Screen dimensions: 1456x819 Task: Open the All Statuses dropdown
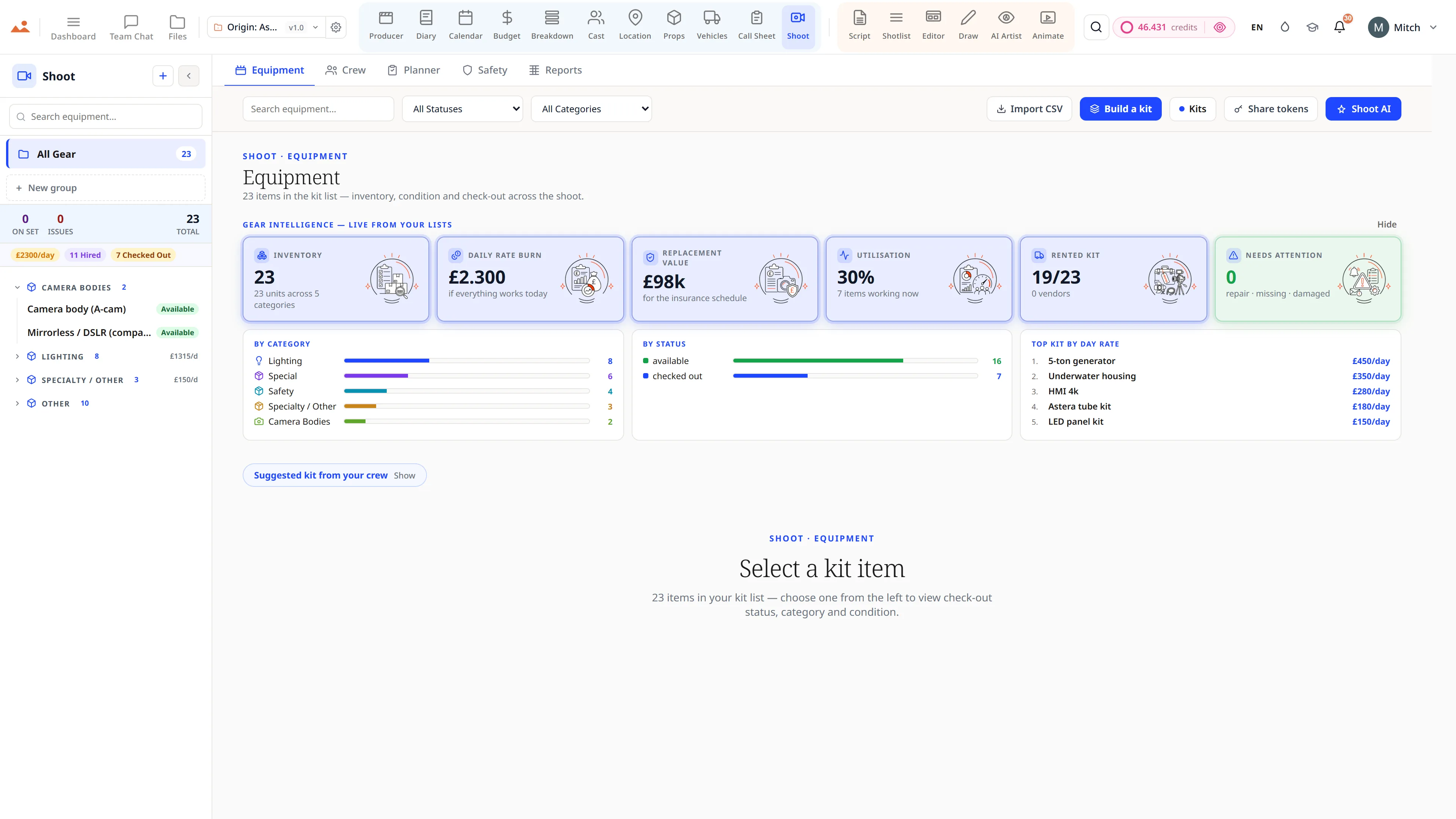pyautogui.click(x=462, y=109)
